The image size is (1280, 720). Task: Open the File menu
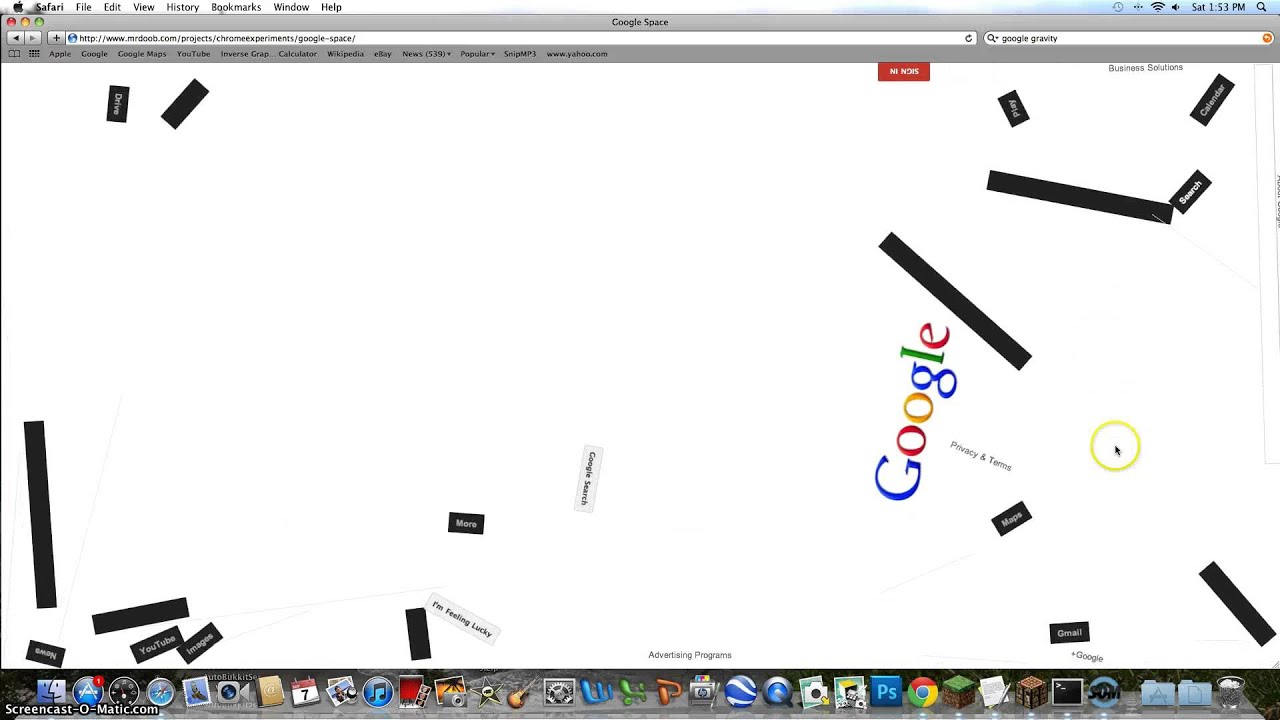(84, 7)
